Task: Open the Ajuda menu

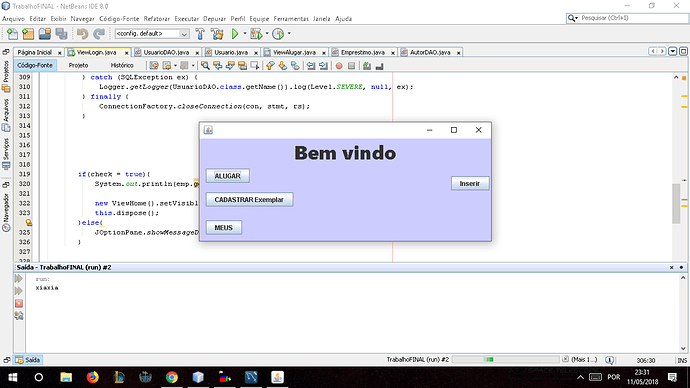Action: coord(343,18)
